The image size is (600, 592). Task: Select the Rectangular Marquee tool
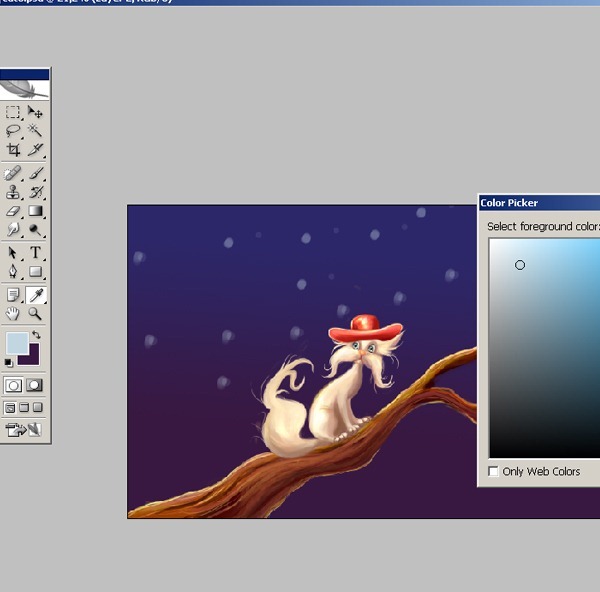[13, 112]
